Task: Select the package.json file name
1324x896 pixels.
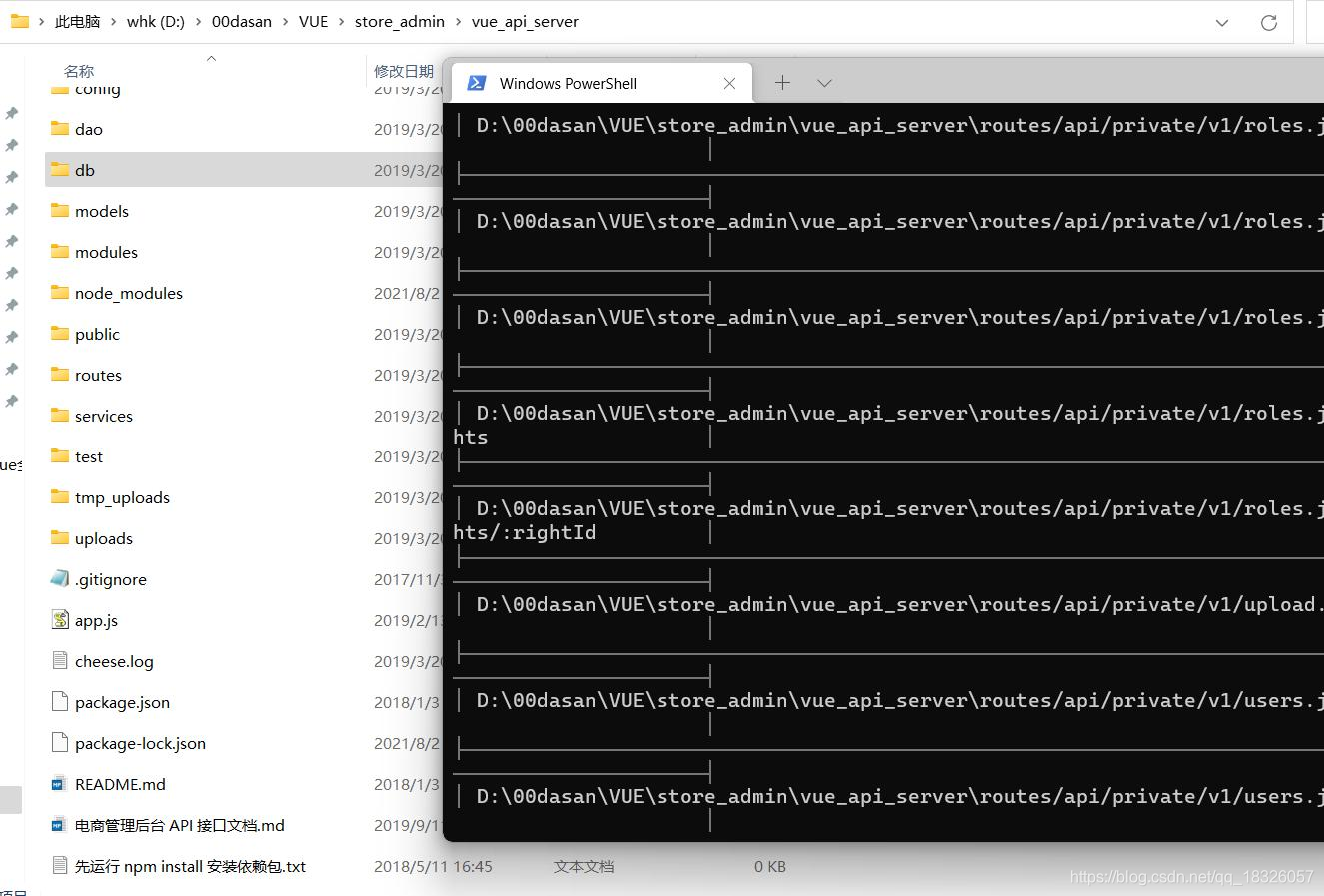Action: click(122, 702)
